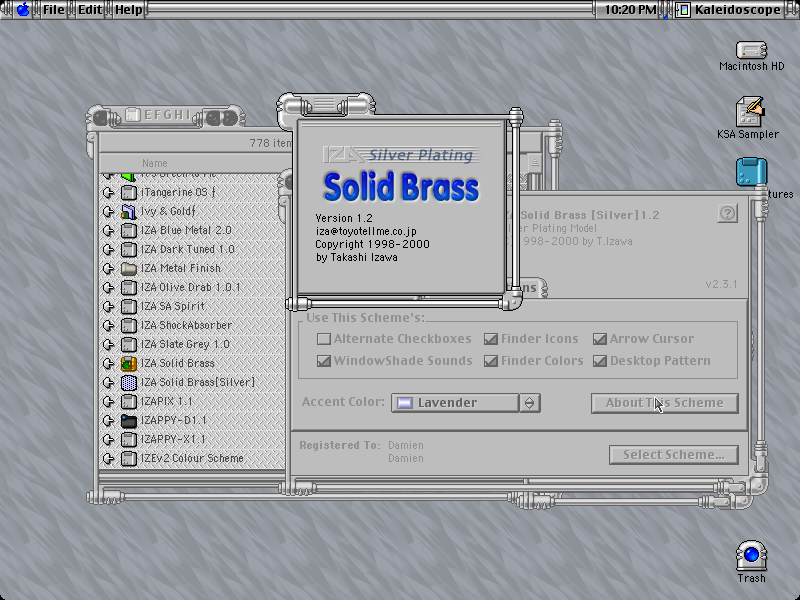Select the IZAPIX 1.1 icon
This screenshot has width=800, height=600.
click(129, 402)
